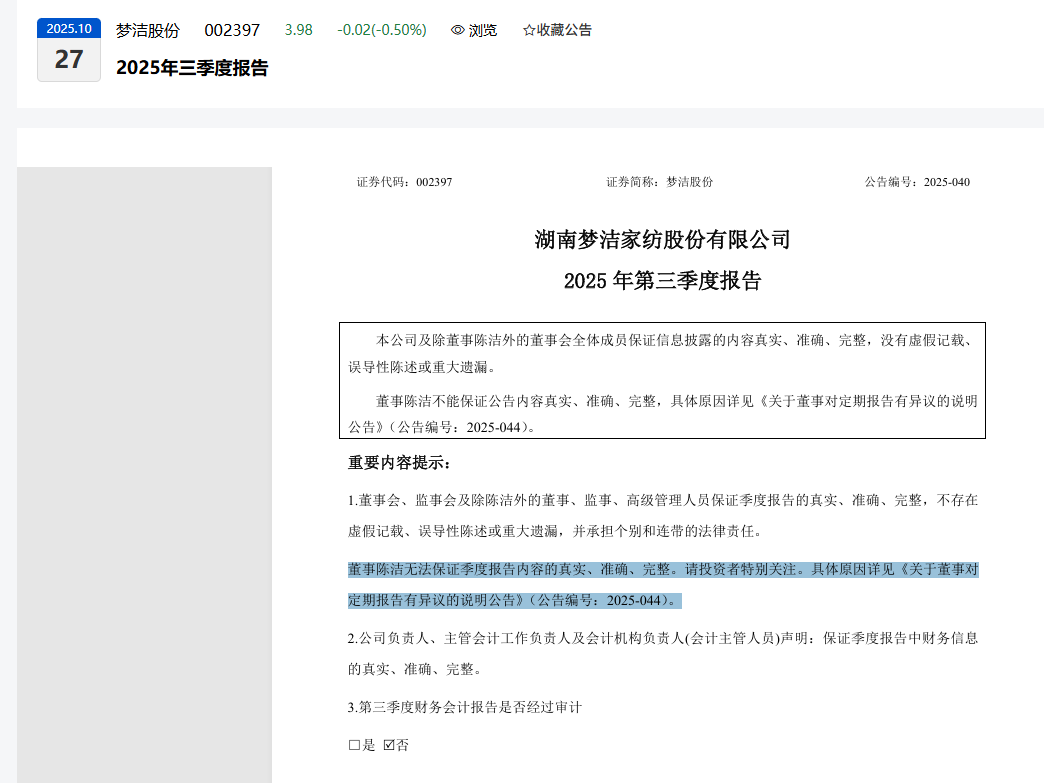This screenshot has width=1044, height=783.
Task: Click the 公告编号：2025-040 text
Action: tap(917, 182)
